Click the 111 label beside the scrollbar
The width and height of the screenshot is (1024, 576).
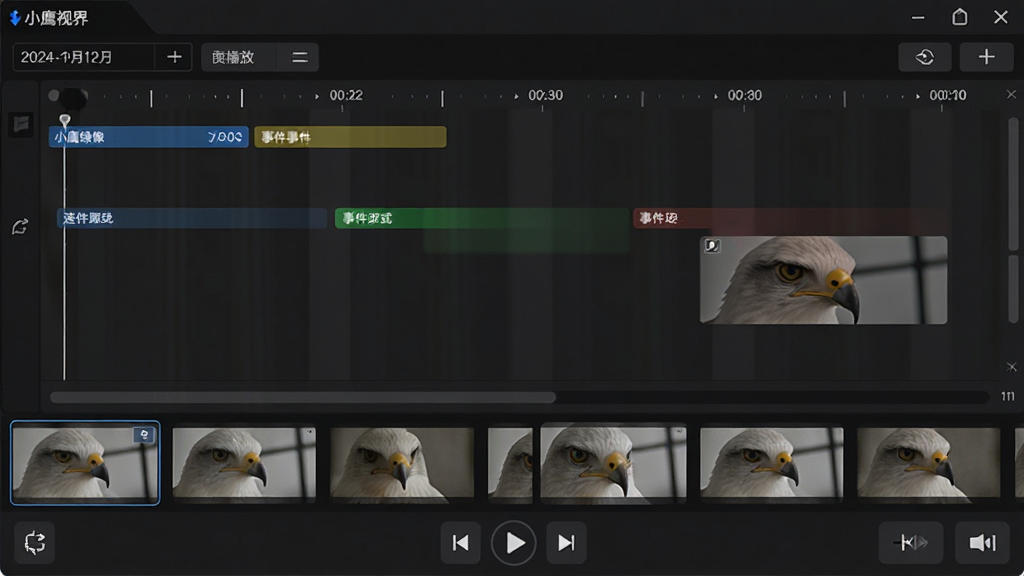pos(1008,396)
